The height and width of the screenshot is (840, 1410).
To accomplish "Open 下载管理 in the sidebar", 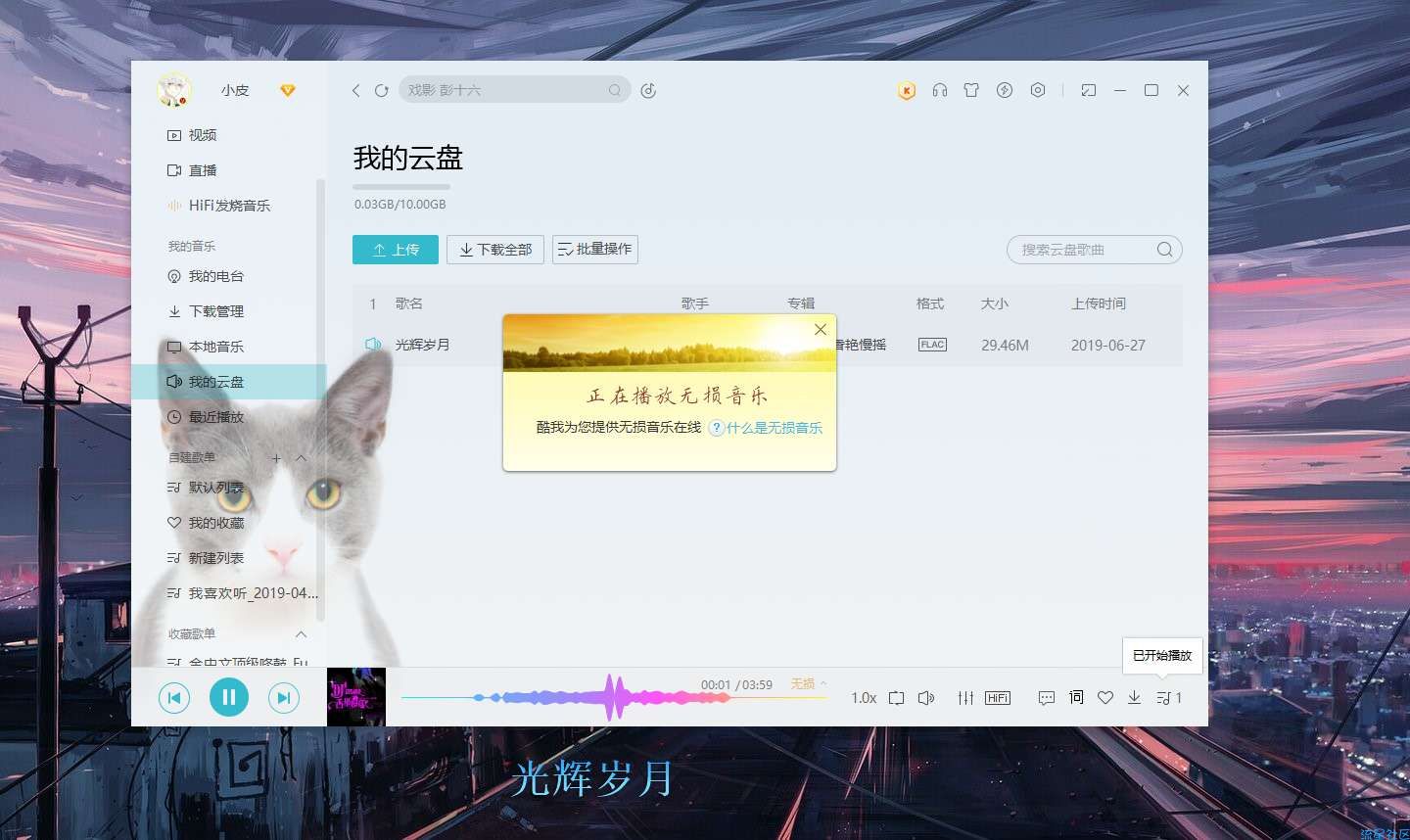I will point(216,311).
